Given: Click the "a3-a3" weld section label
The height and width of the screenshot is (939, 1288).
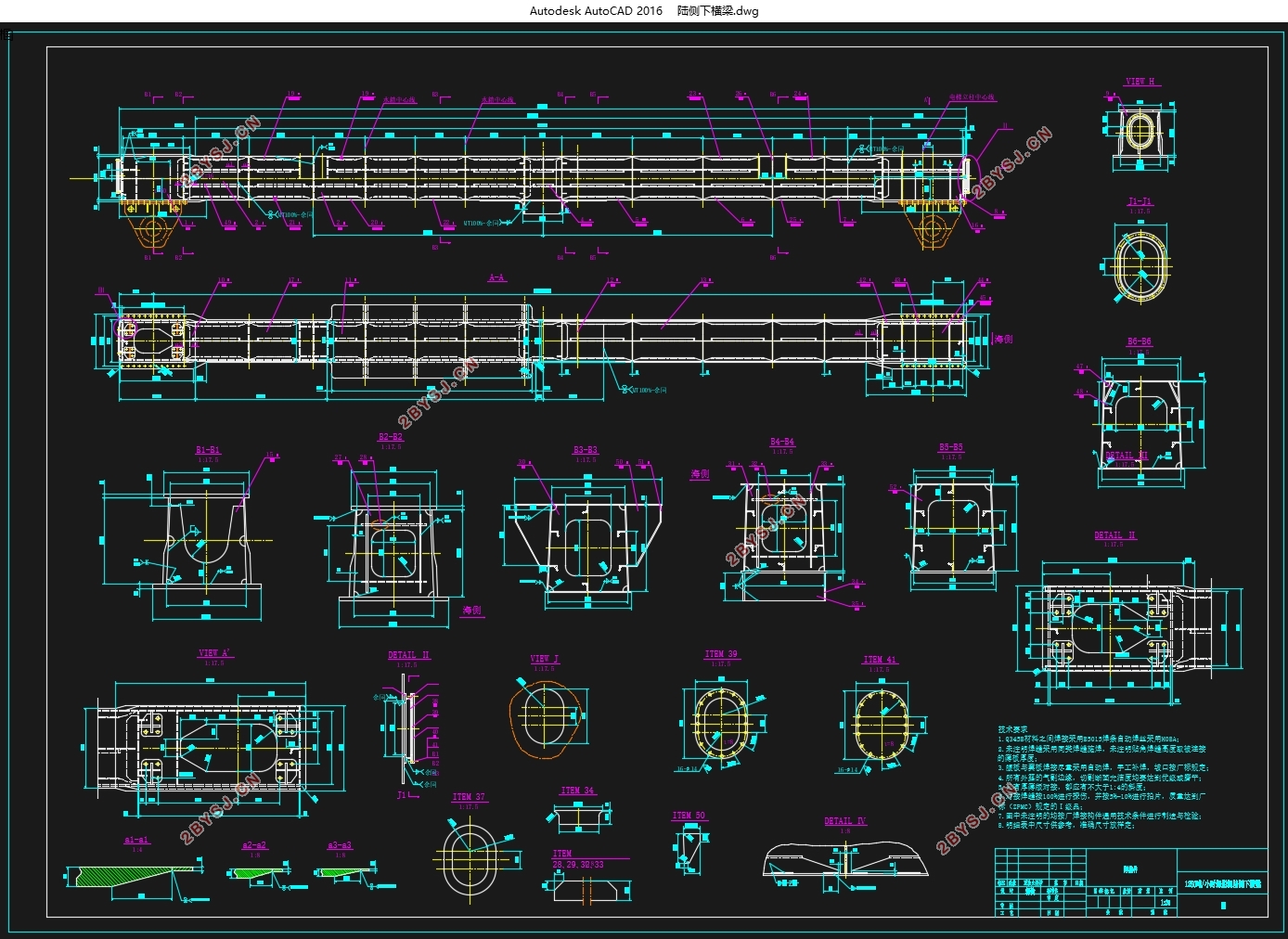Looking at the screenshot, I should click(x=340, y=845).
